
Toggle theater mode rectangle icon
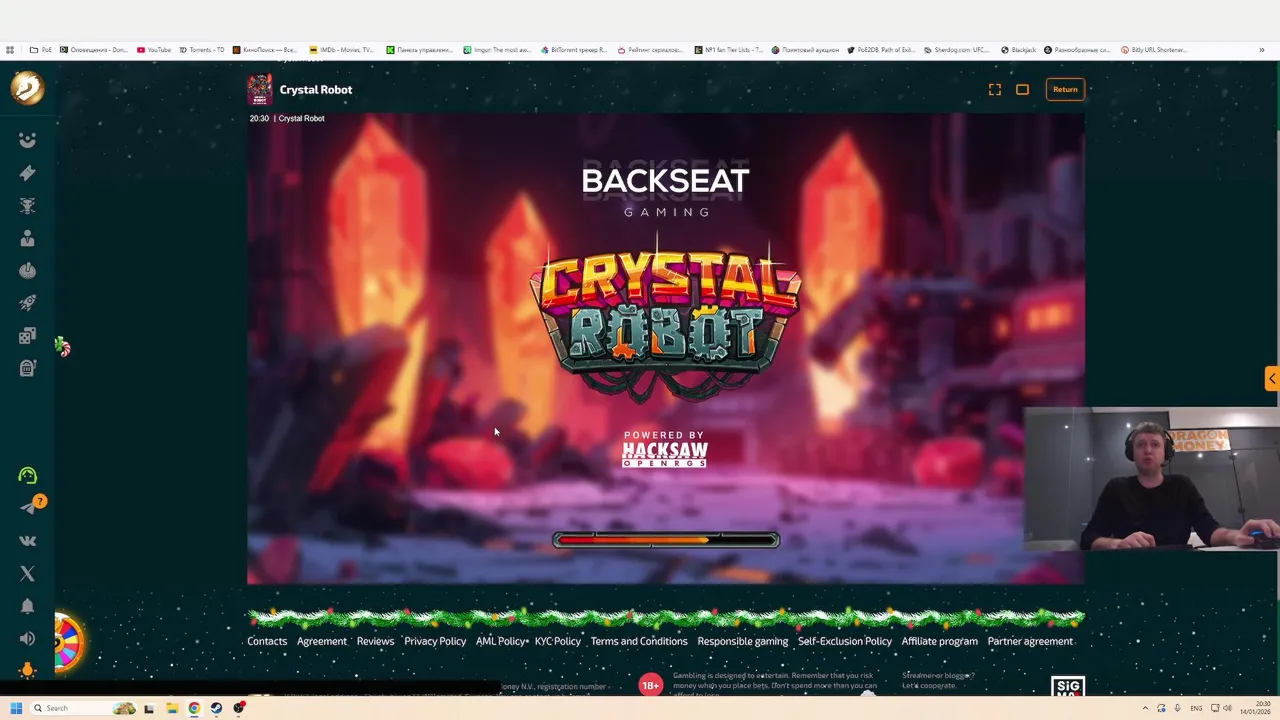(1022, 90)
